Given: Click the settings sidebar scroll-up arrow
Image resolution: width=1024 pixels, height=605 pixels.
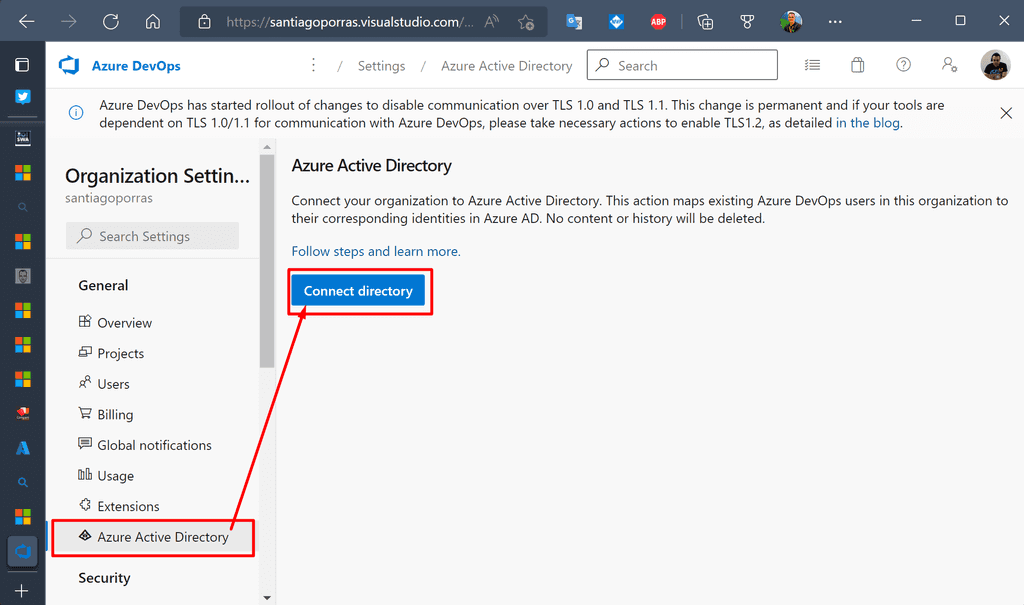Looking at the screenshot, I should point(267,148).
